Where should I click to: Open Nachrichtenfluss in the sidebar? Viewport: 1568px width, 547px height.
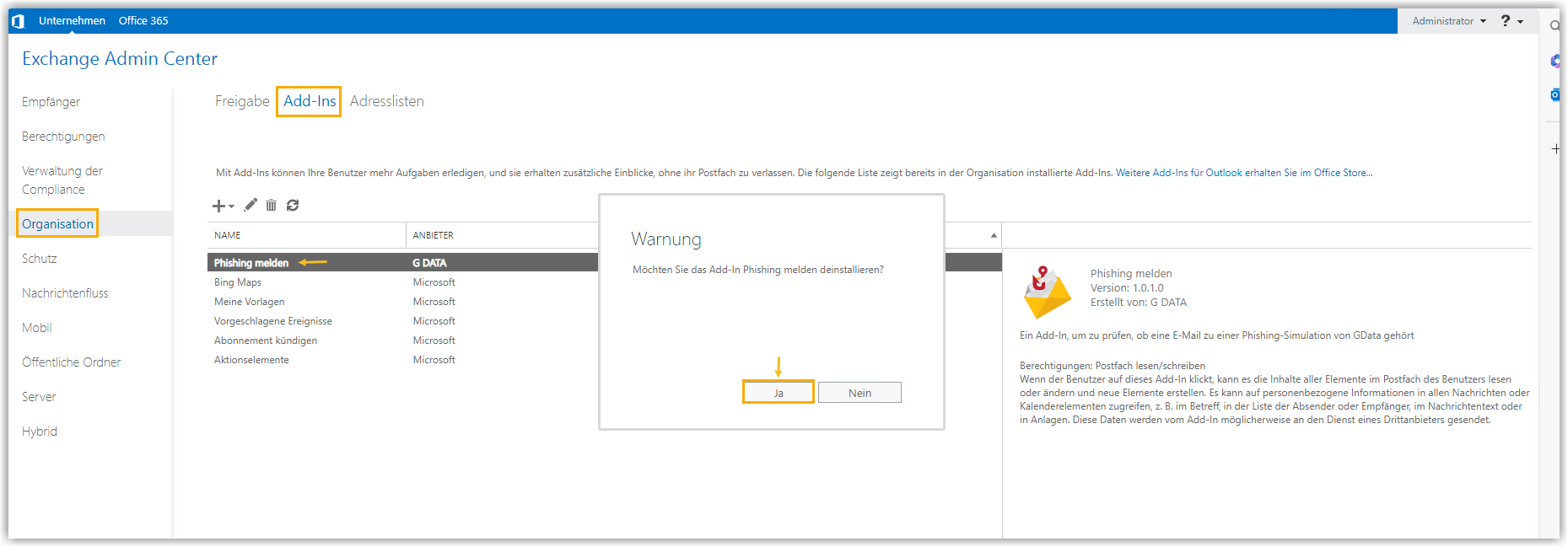[x=65, y=293]
